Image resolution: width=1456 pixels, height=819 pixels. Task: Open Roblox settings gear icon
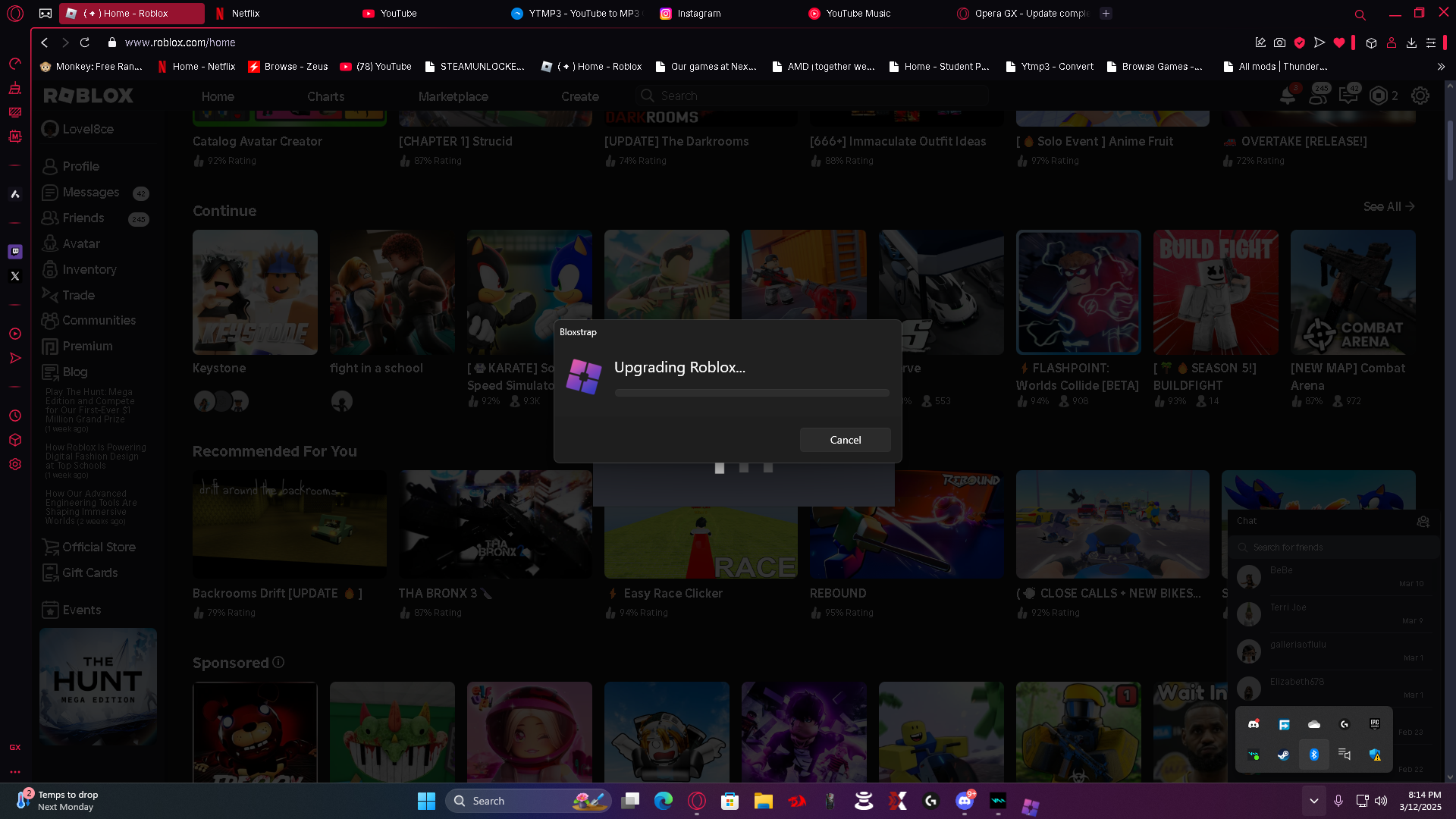pos(1420,96)
